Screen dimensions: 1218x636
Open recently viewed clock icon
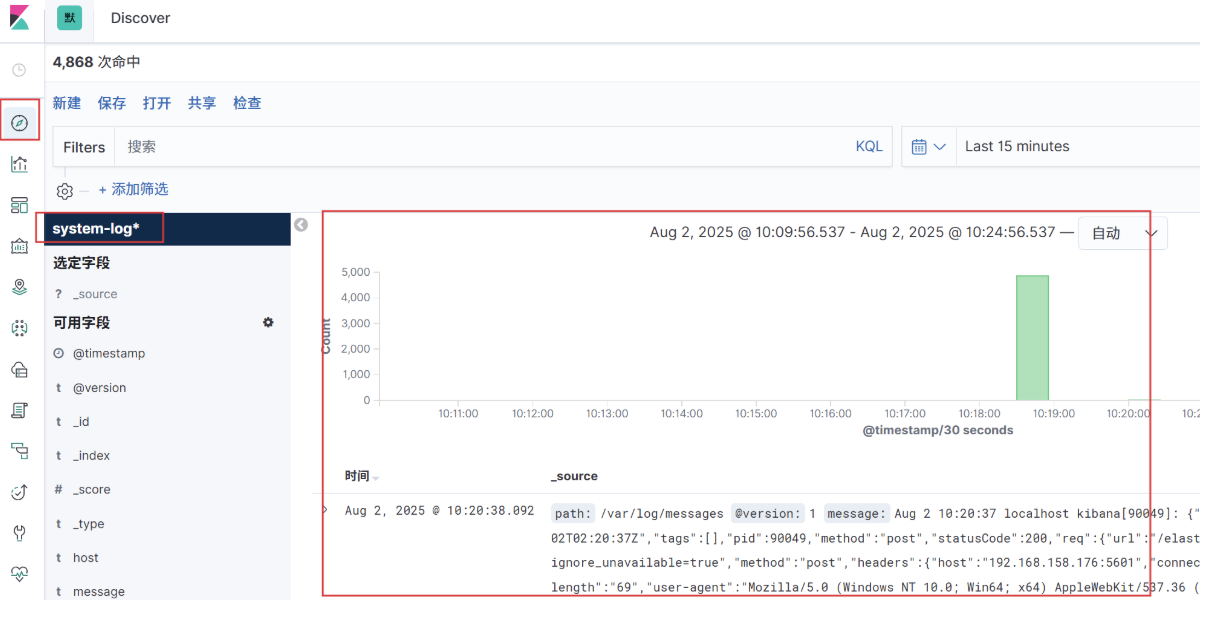point(19,70)
